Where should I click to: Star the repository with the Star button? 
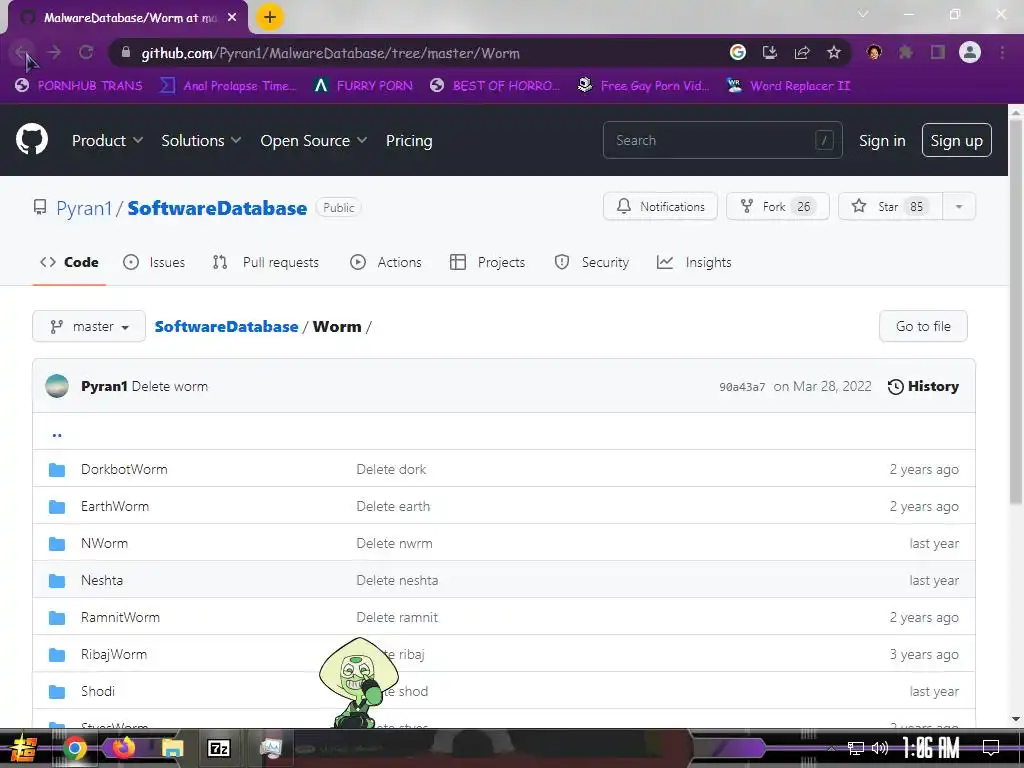(890, 206)
